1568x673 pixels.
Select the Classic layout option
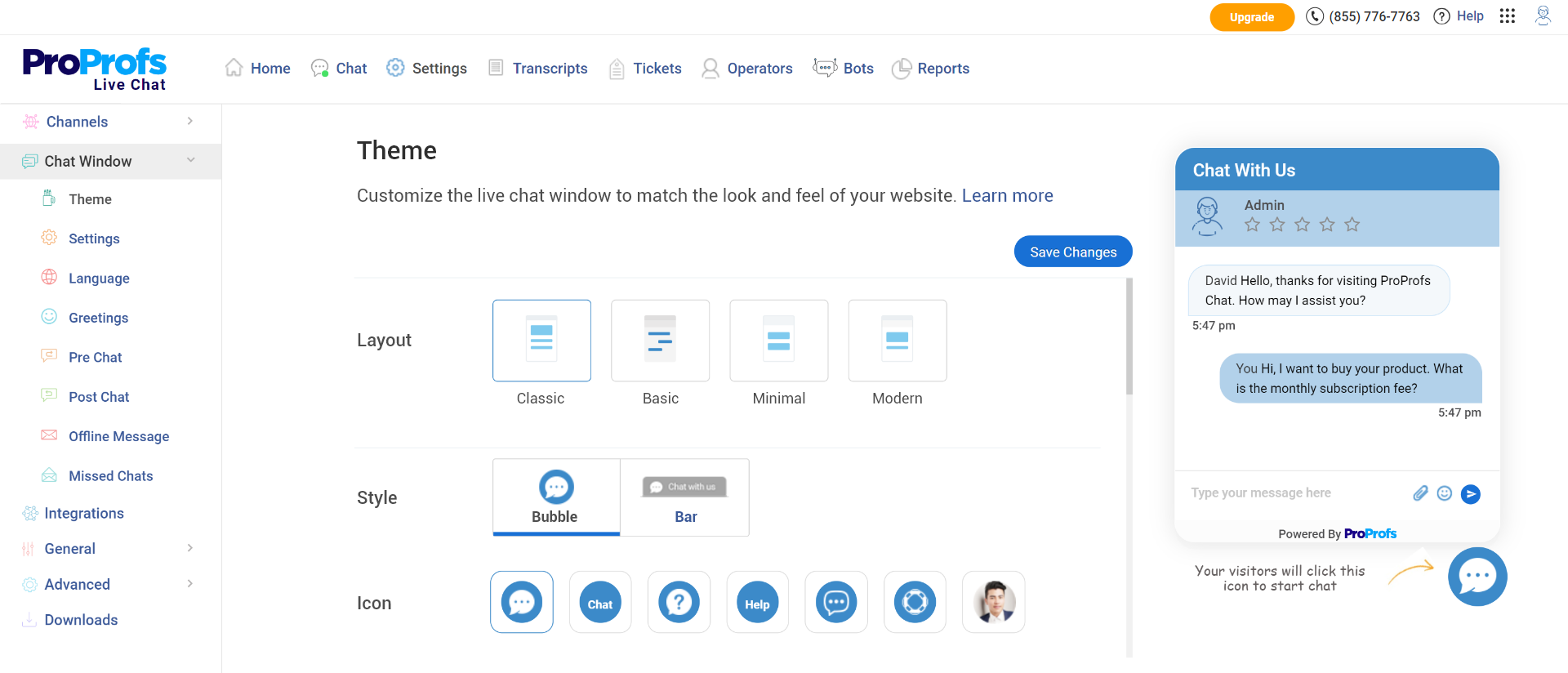click(x=541, y=341)
